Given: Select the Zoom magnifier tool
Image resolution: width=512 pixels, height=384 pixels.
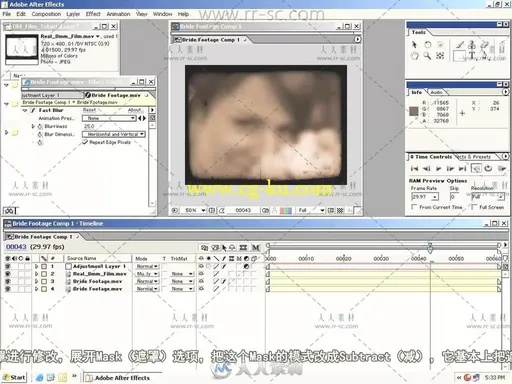Looking at the screenshot, I should [x=427, y=56].
